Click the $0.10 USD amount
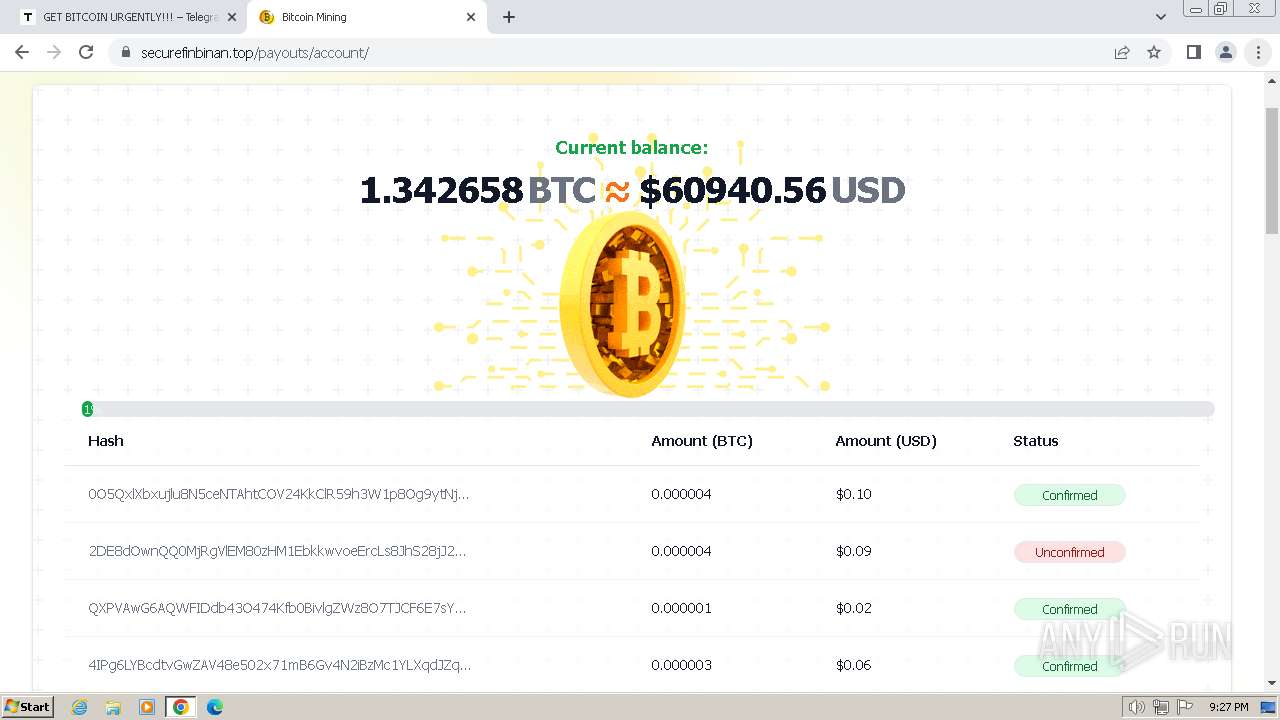Viewport: 1280px width, 720px height. click(x=854, y=494)
